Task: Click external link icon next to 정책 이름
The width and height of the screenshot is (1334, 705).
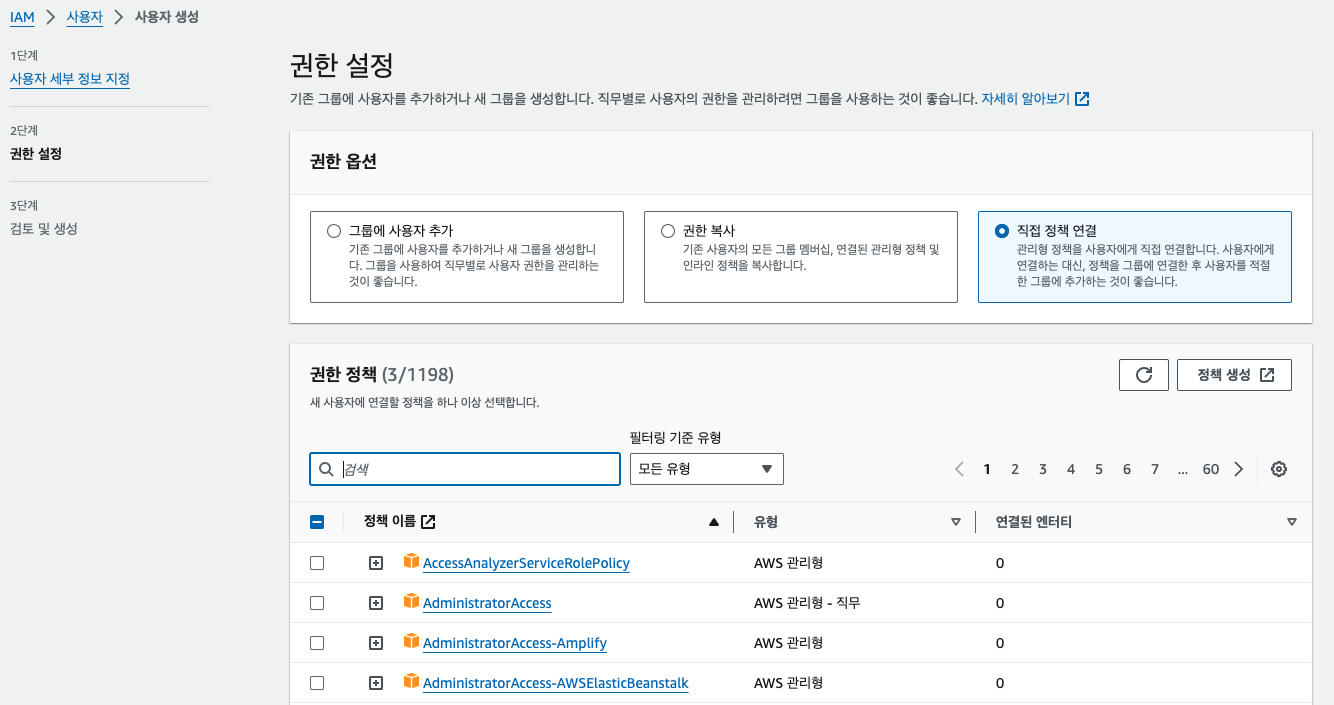Action: pyautogui.click(x=428, y=521)
